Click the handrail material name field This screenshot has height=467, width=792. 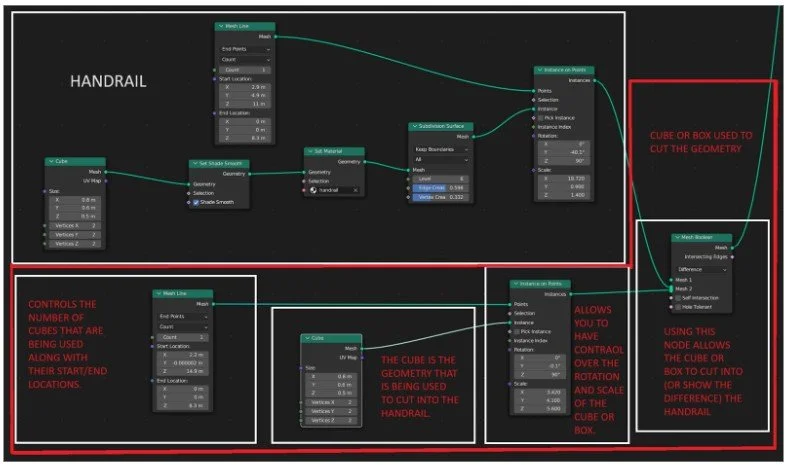(334, 190)
